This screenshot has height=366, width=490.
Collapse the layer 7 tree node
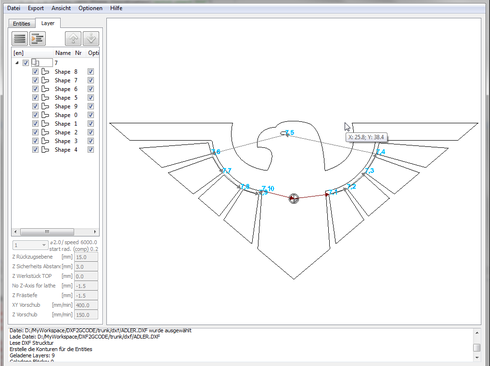pos(17,63)
